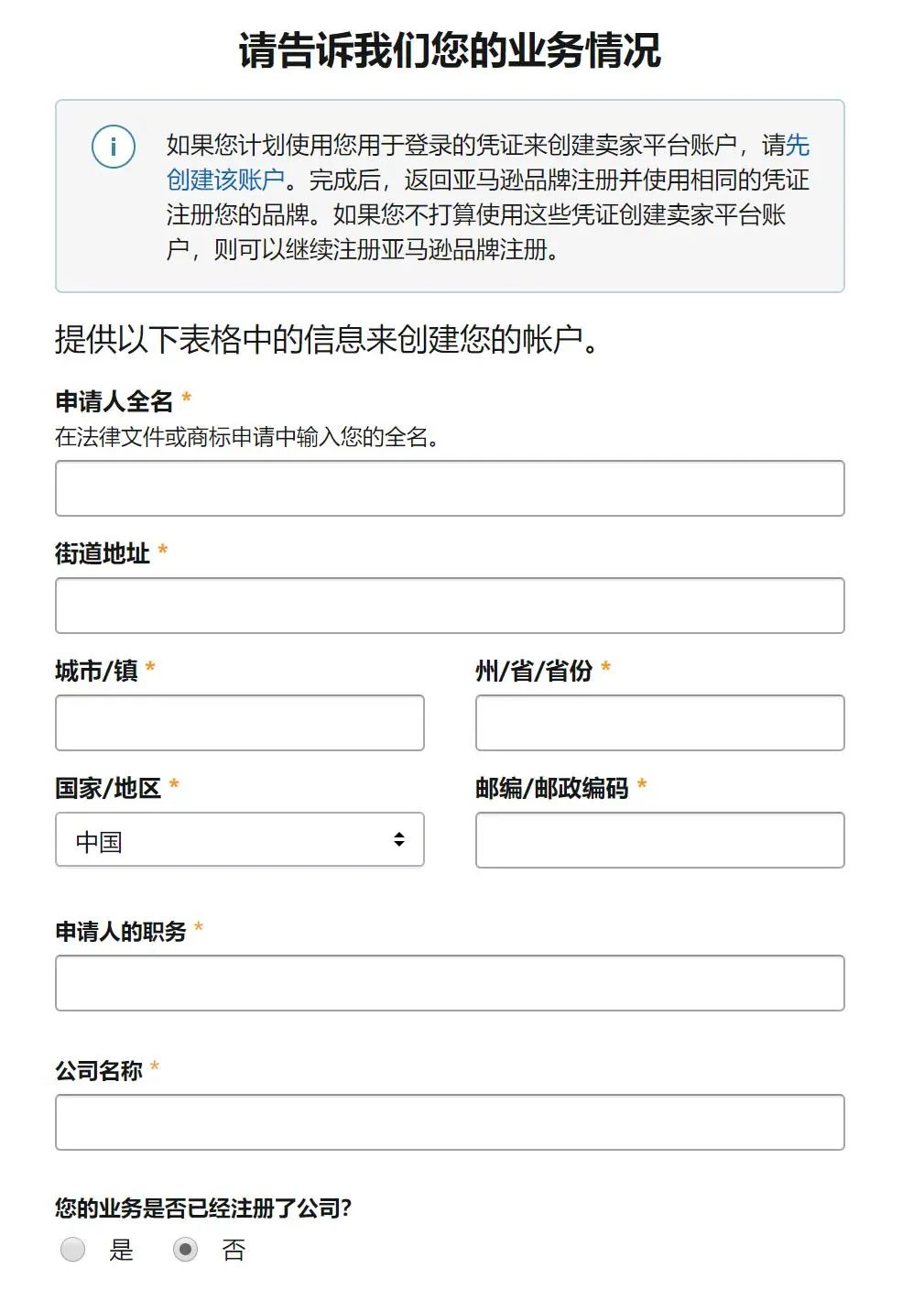Click the 城市/镇 input field
Viewport: 924px width, 1290px height.
tap(240, 723)
